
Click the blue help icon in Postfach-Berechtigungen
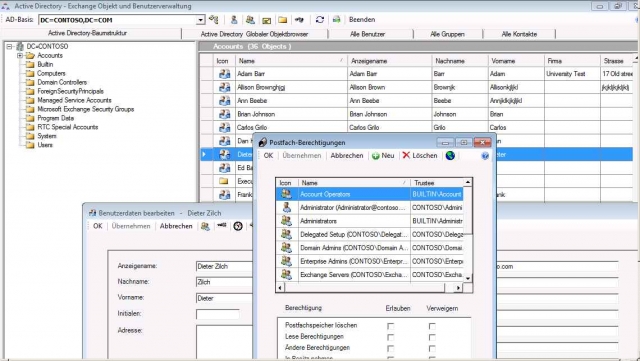click(x=485, y=156)
